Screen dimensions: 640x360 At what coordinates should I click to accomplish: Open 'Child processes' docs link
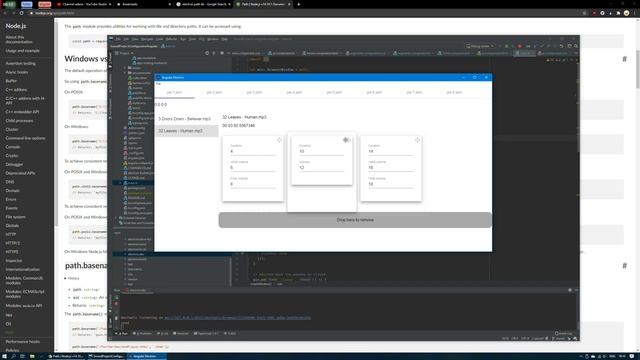pos(19,120)
